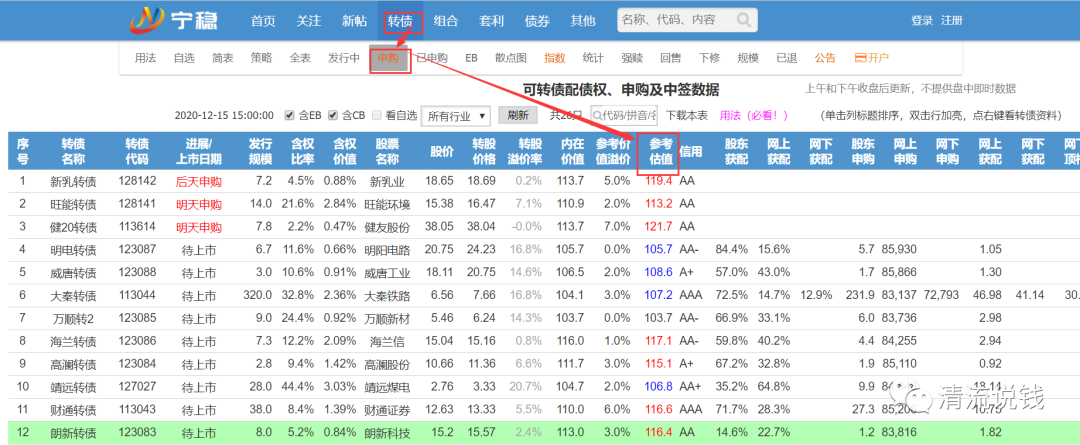Viewport: 1080px width, 445px height.
Task: Switch to the 简表 sub-tab
Action: [222, 58]
